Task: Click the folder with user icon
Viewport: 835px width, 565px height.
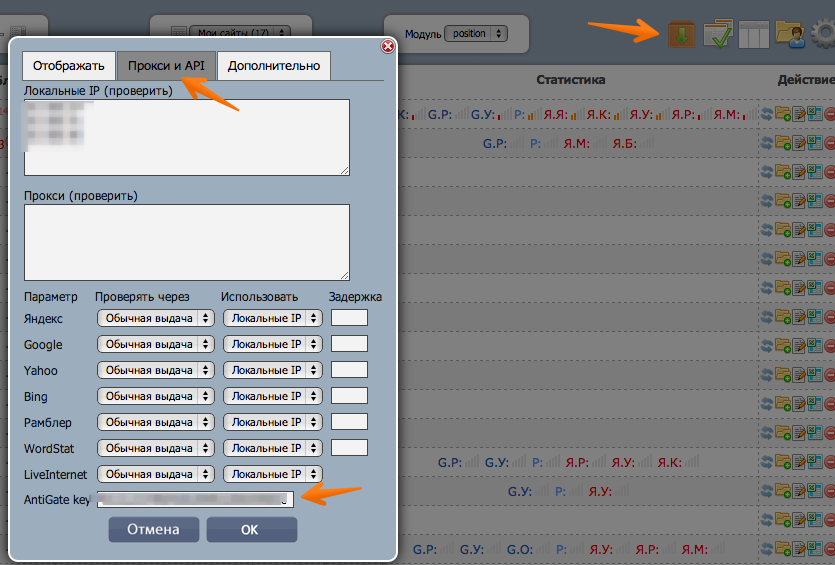Action: (x=790, y=35)
